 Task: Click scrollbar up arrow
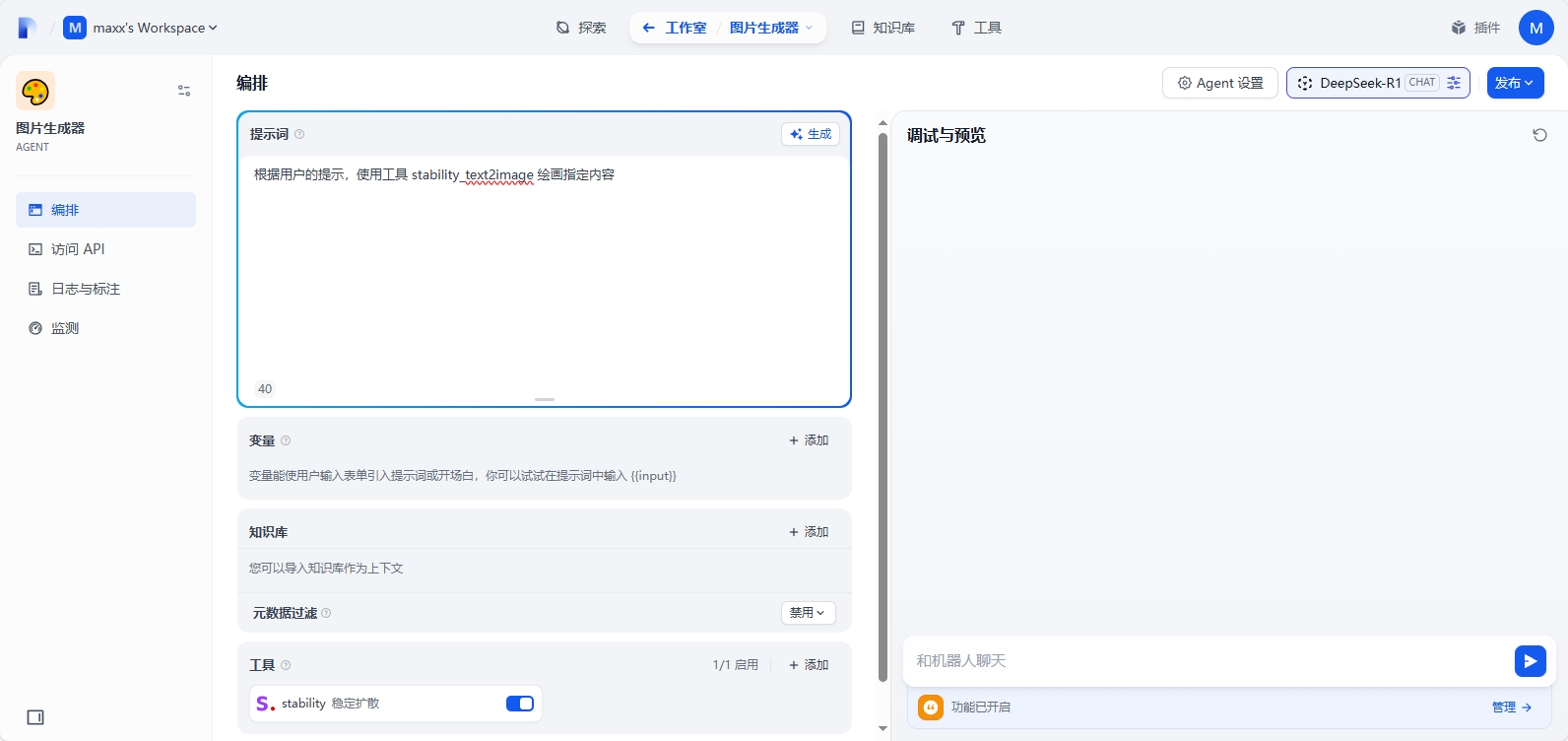pos(882,123)
